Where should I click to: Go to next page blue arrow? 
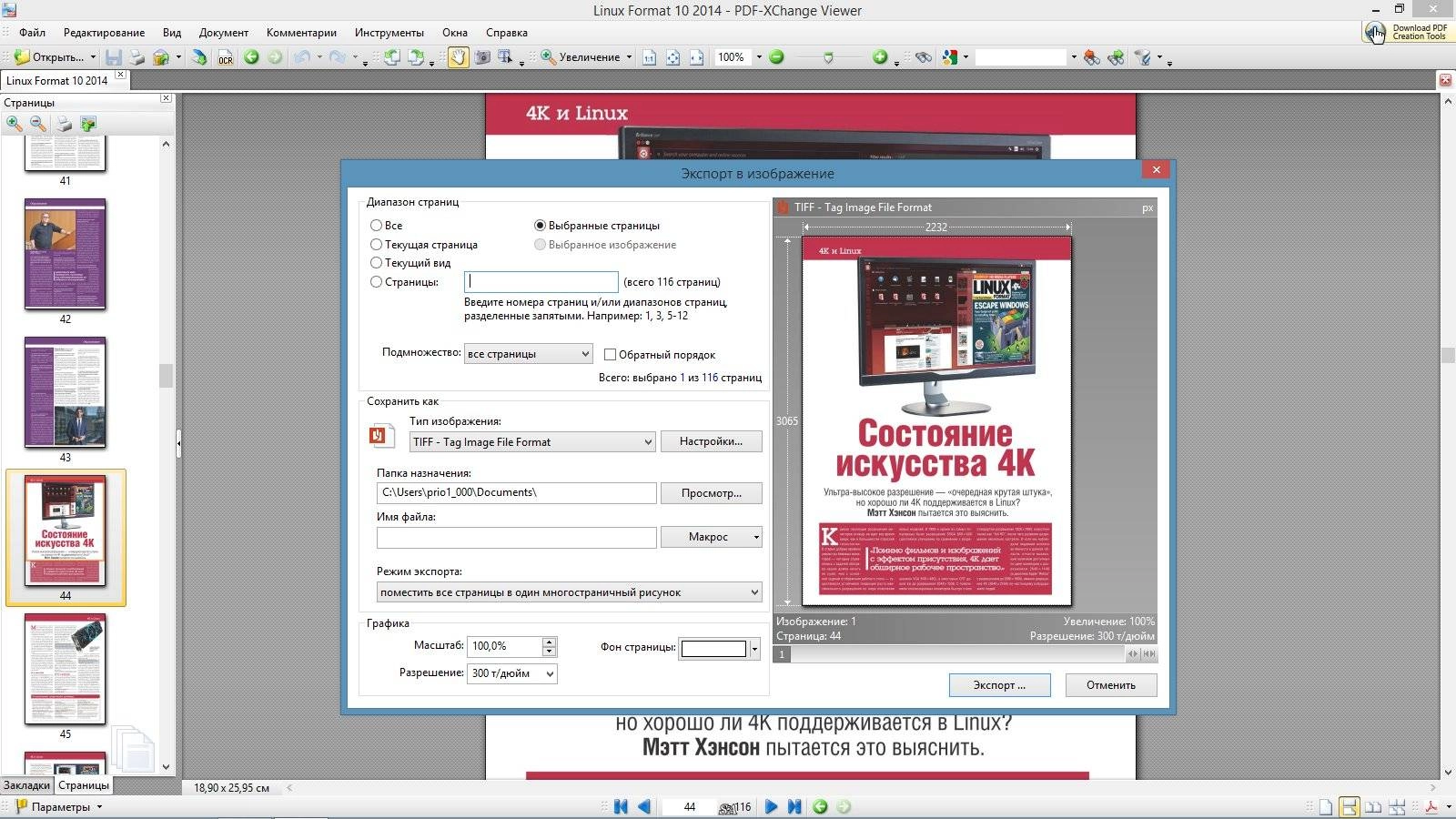tap(771, 806)
